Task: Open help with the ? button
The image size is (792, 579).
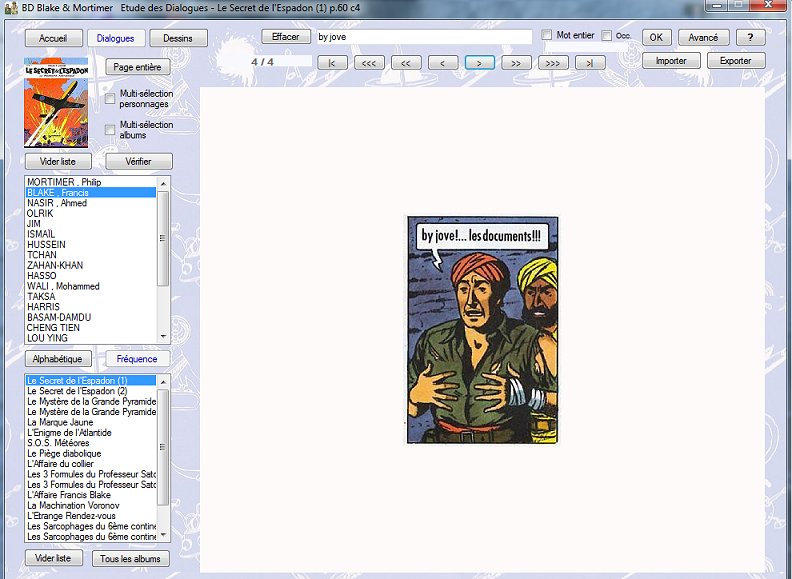Action: pyautogui.click(x=751, y=37)
